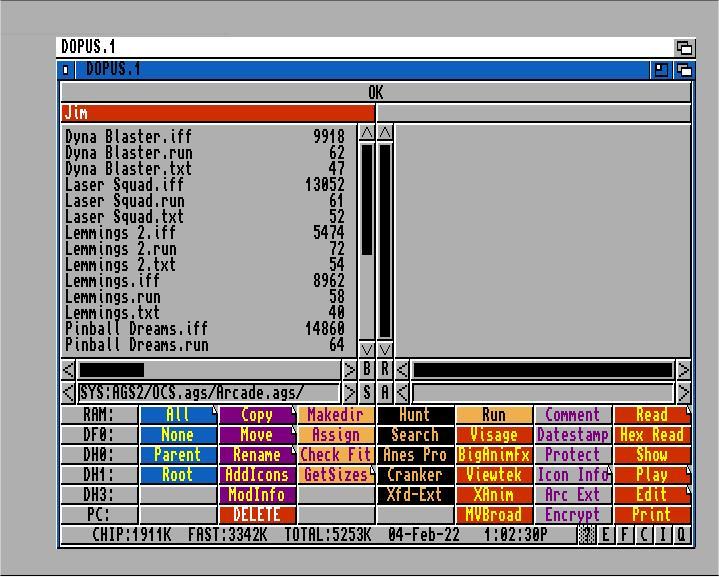This screenshot has height=577, width=719.
Task: Click the Move button
Action: coord(257,434)
